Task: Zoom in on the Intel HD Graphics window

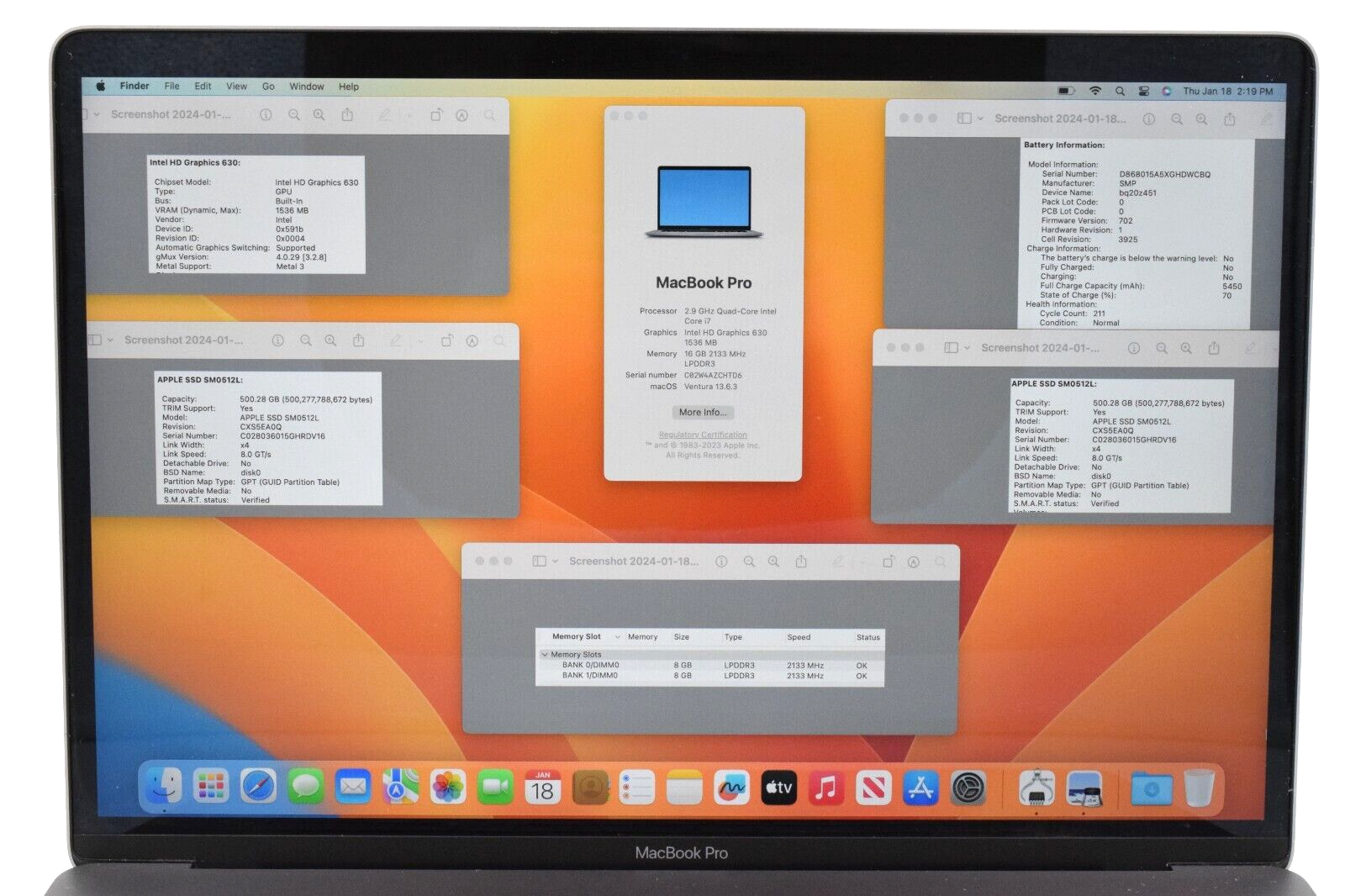Action: point(319,115)
